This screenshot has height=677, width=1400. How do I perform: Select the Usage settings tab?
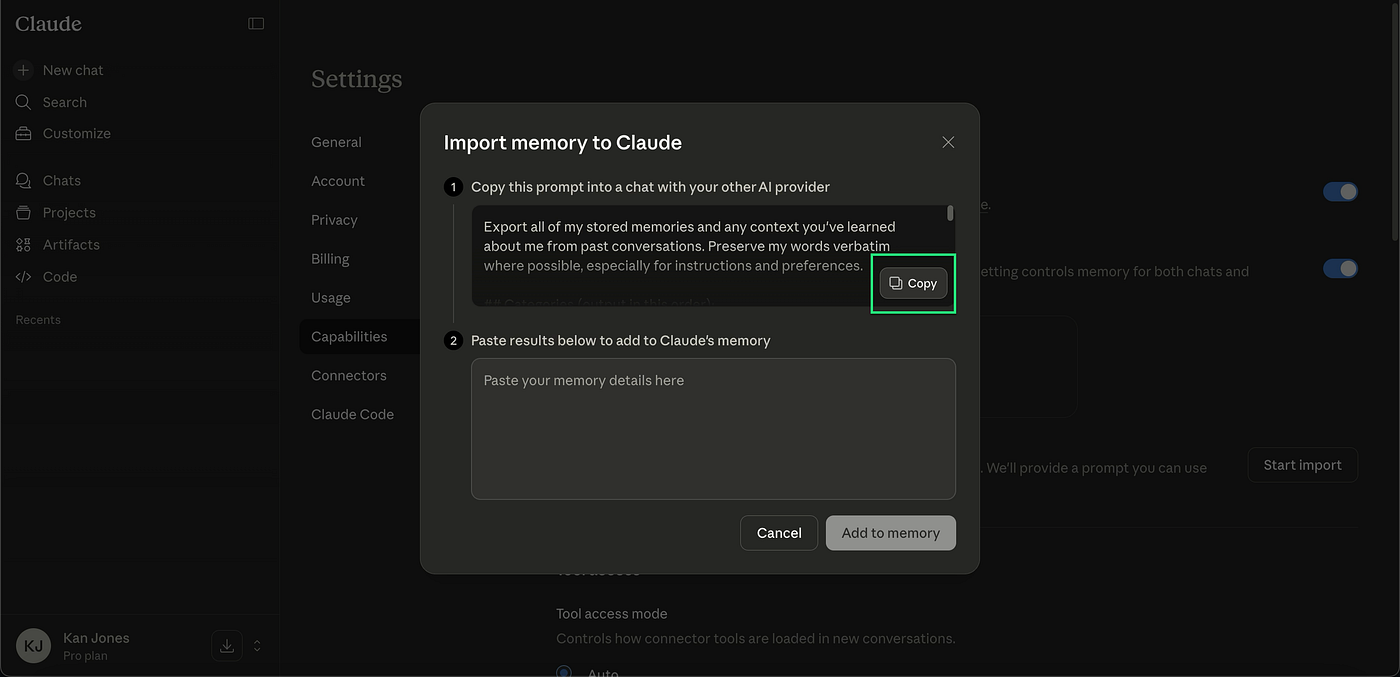331,298
